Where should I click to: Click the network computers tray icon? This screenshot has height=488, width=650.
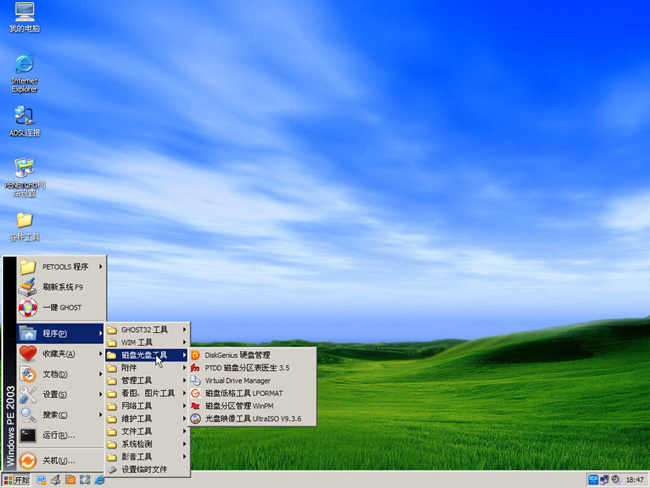click(x=604, y=480)
